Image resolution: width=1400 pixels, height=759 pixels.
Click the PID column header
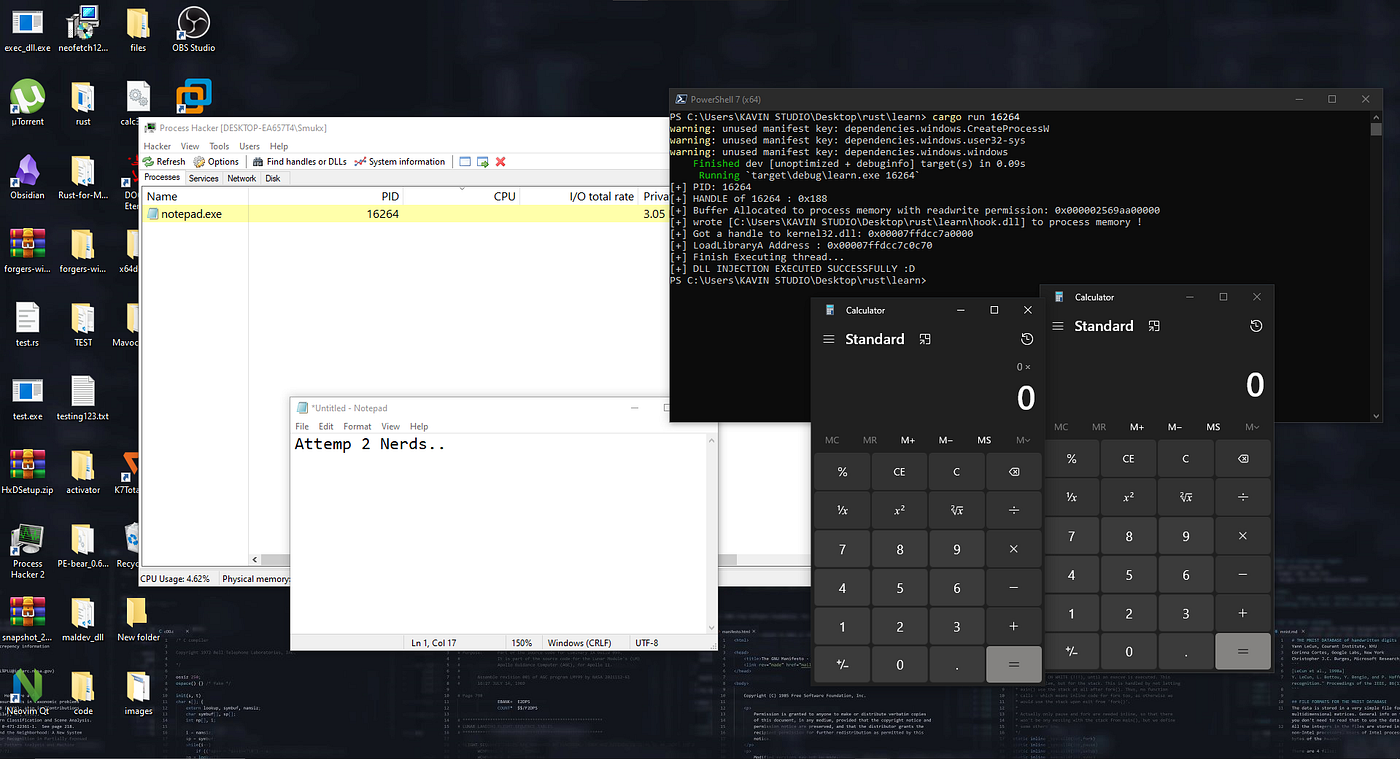(x=390, y=196)
